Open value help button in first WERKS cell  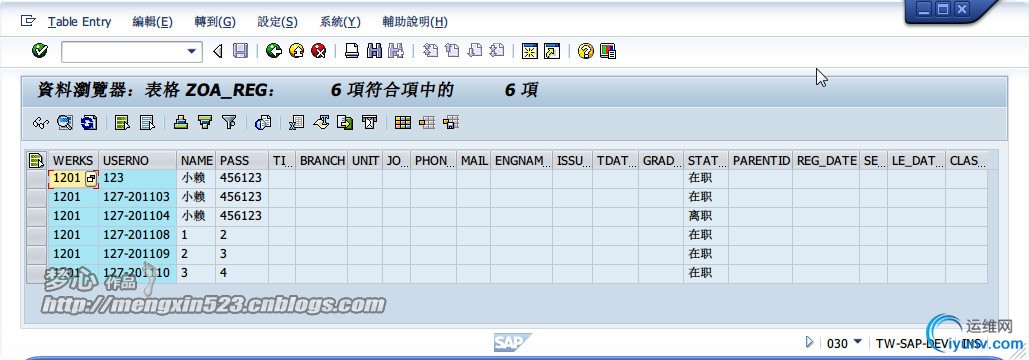click(x=91, y=178)
